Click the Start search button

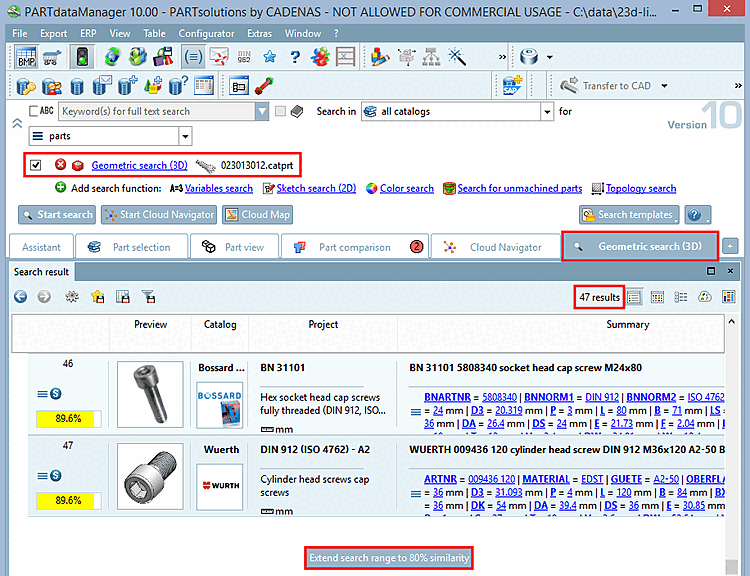57,215
